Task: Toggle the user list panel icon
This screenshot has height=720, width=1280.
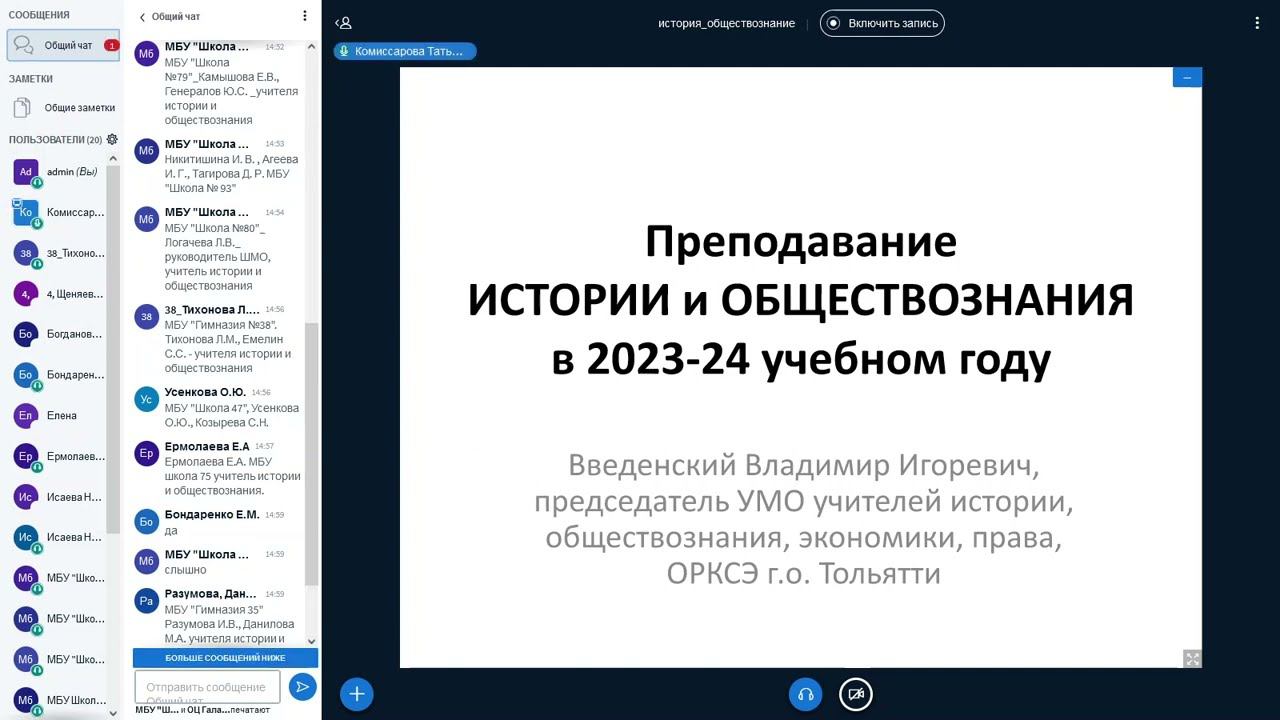Action: coord(343,23)
